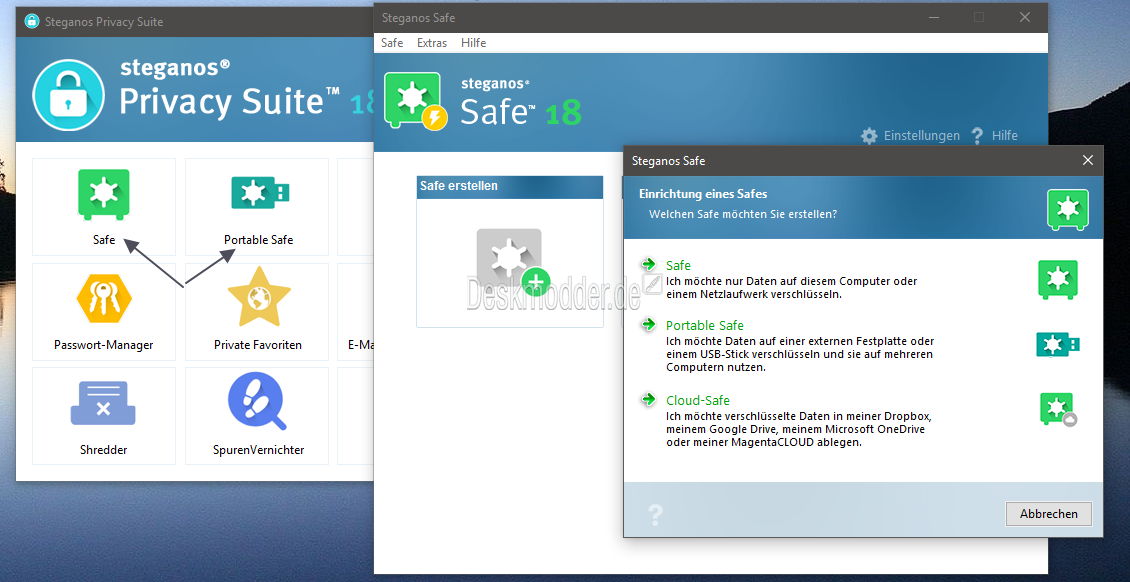
Task: Click the Safe erstellen panel header
Action: (510, 187)
